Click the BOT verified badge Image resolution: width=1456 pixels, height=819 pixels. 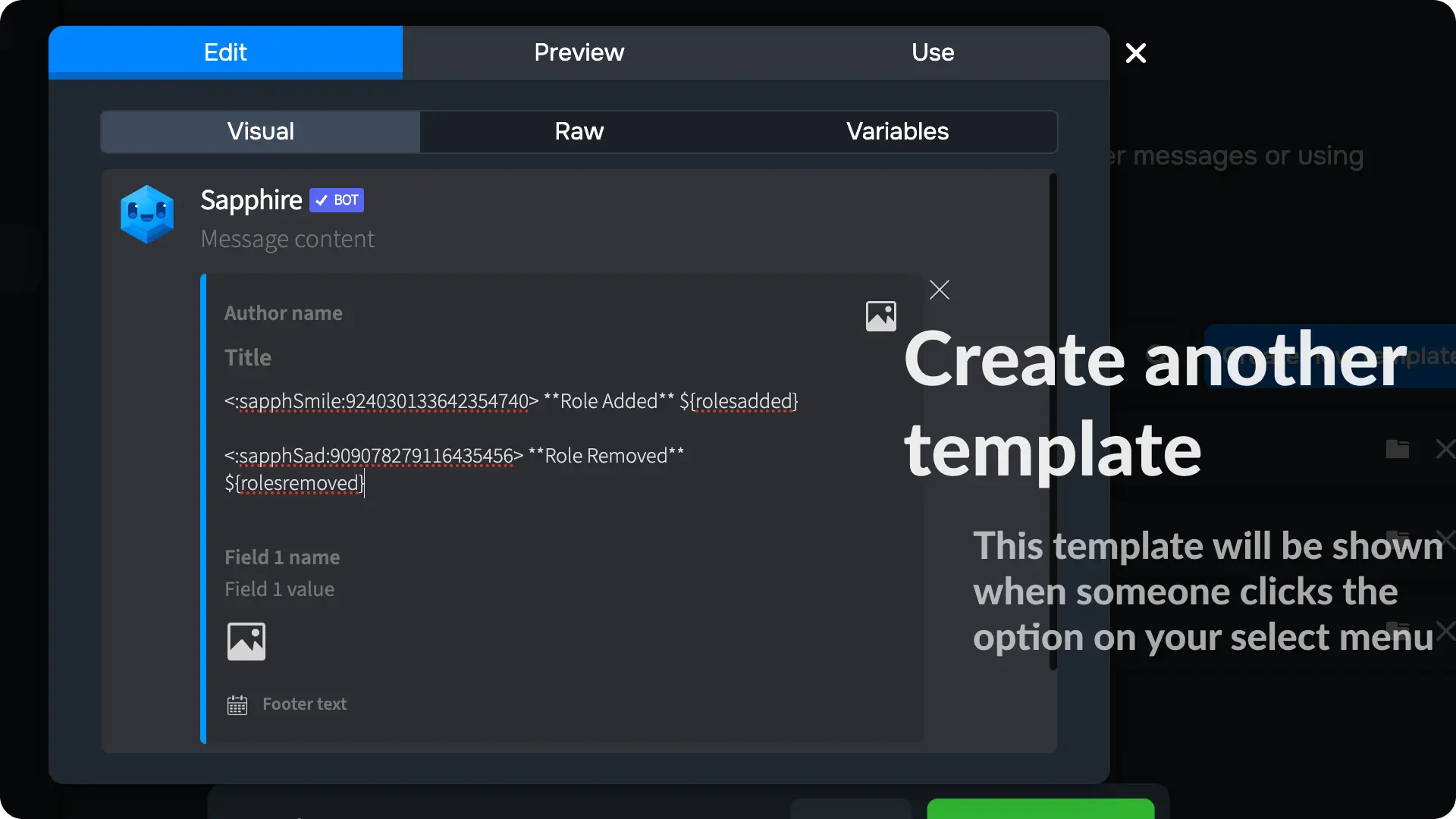click(337, 200)
